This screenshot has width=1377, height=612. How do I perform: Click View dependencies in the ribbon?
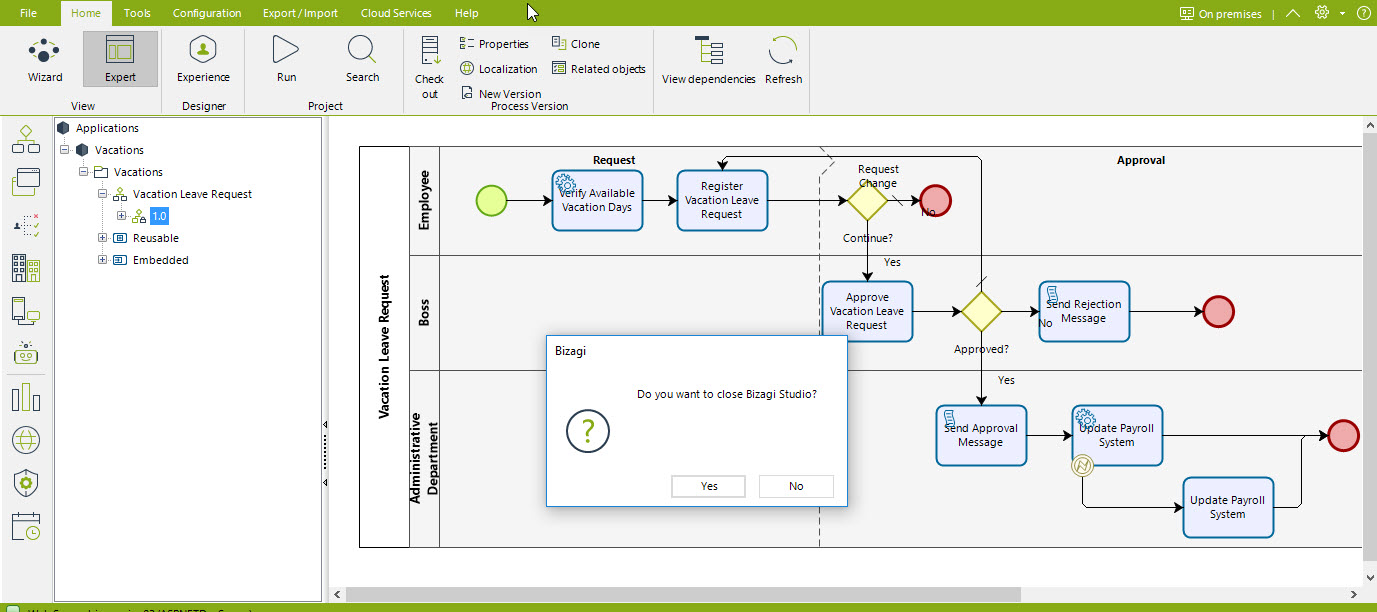tap(709, 61)
